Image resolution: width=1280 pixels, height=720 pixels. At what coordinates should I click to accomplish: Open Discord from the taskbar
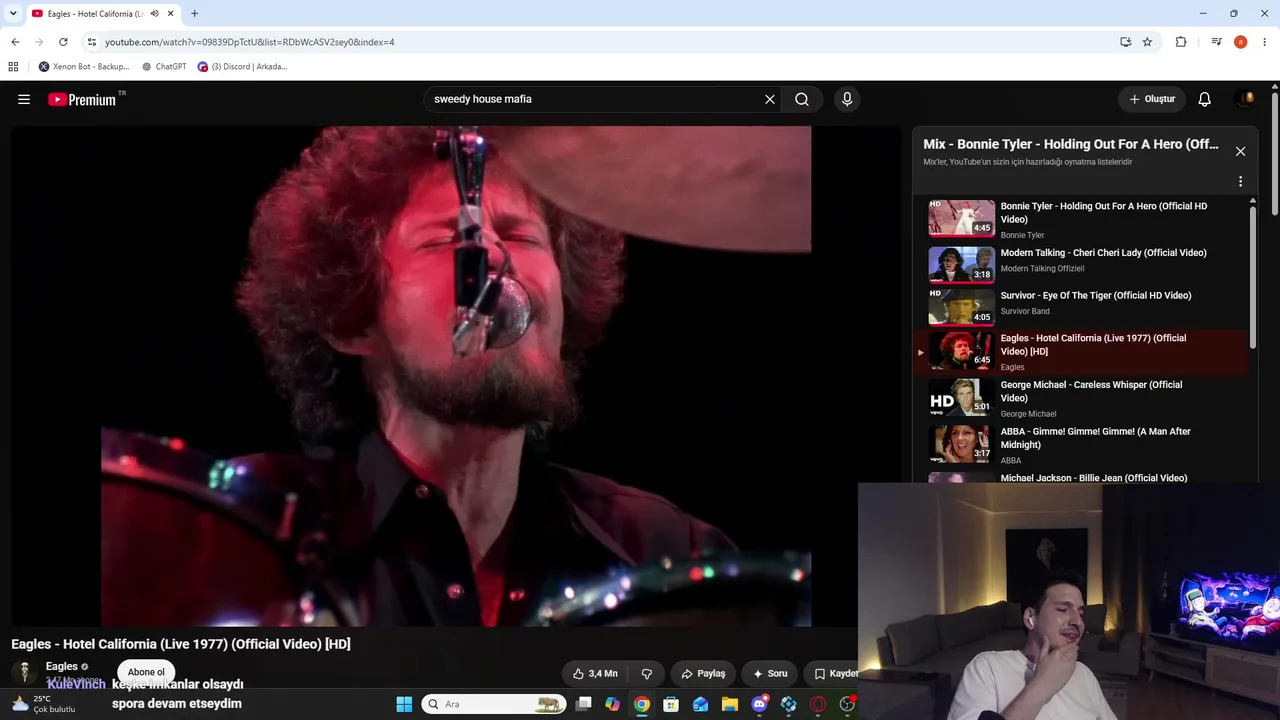[x=759, y=704]
